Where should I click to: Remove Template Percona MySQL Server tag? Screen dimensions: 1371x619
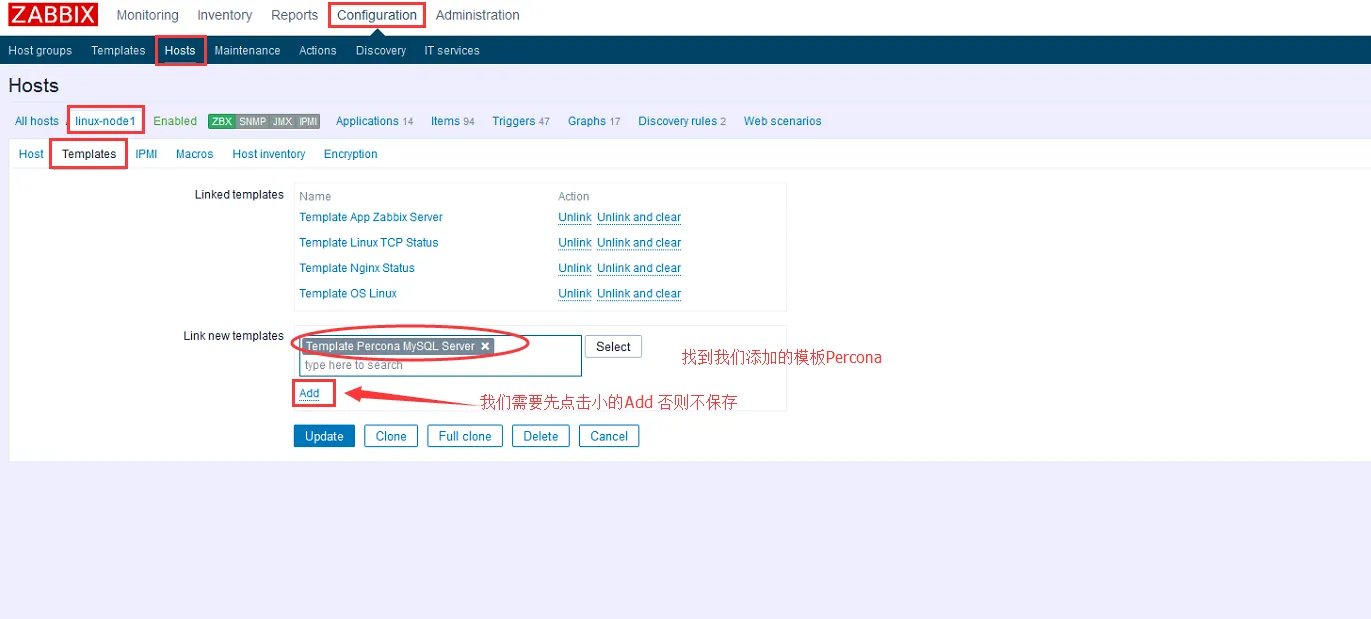(x=485, y=346)
